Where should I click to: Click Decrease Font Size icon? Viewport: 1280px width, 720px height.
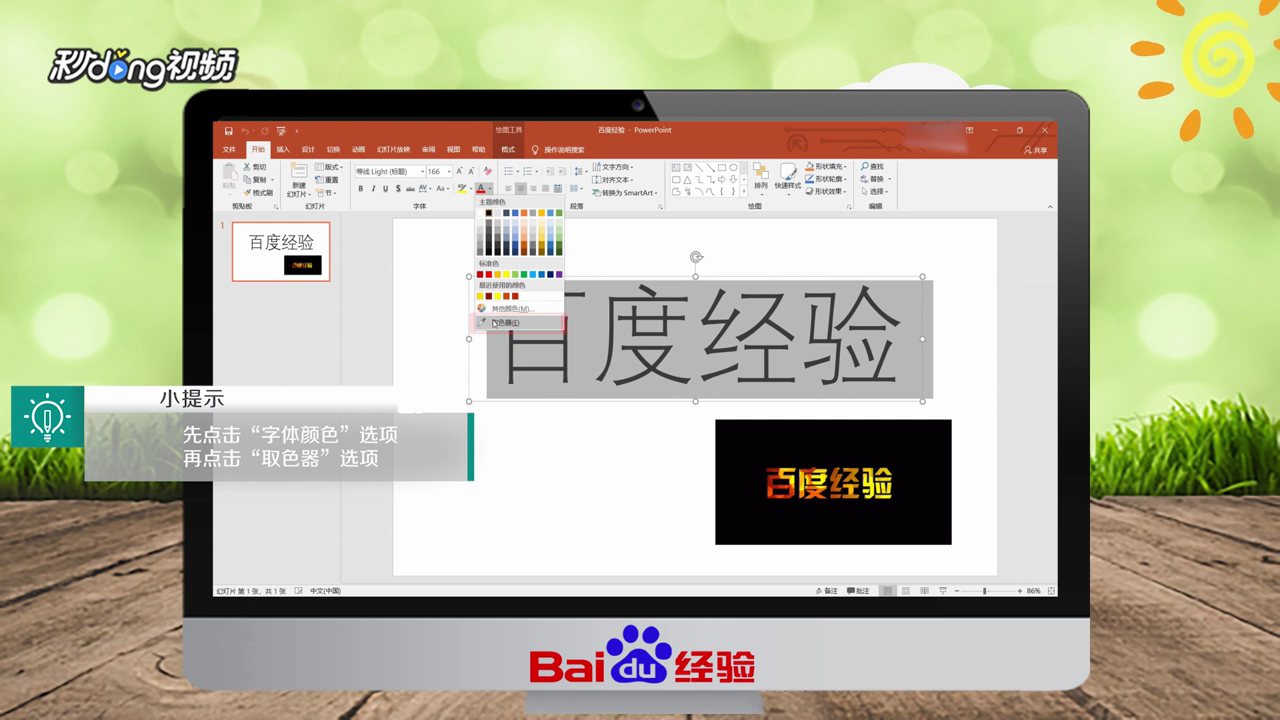[x=471, y=171]
